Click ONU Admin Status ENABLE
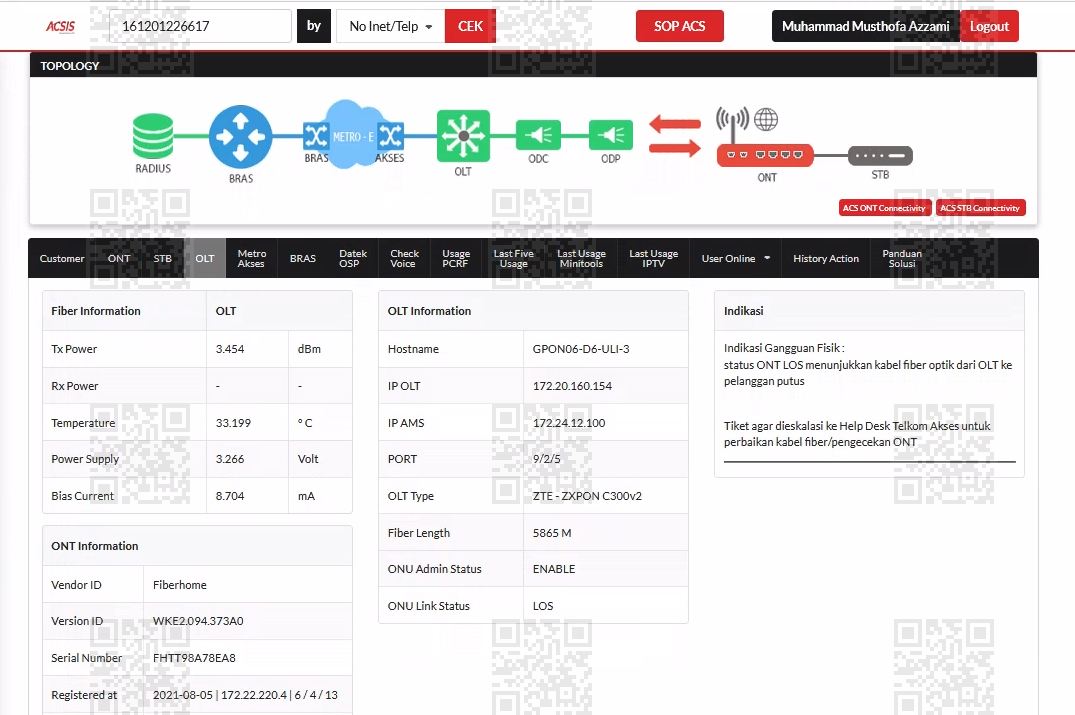Screen dimensions: 1075x715 click(x=554, y=569)
